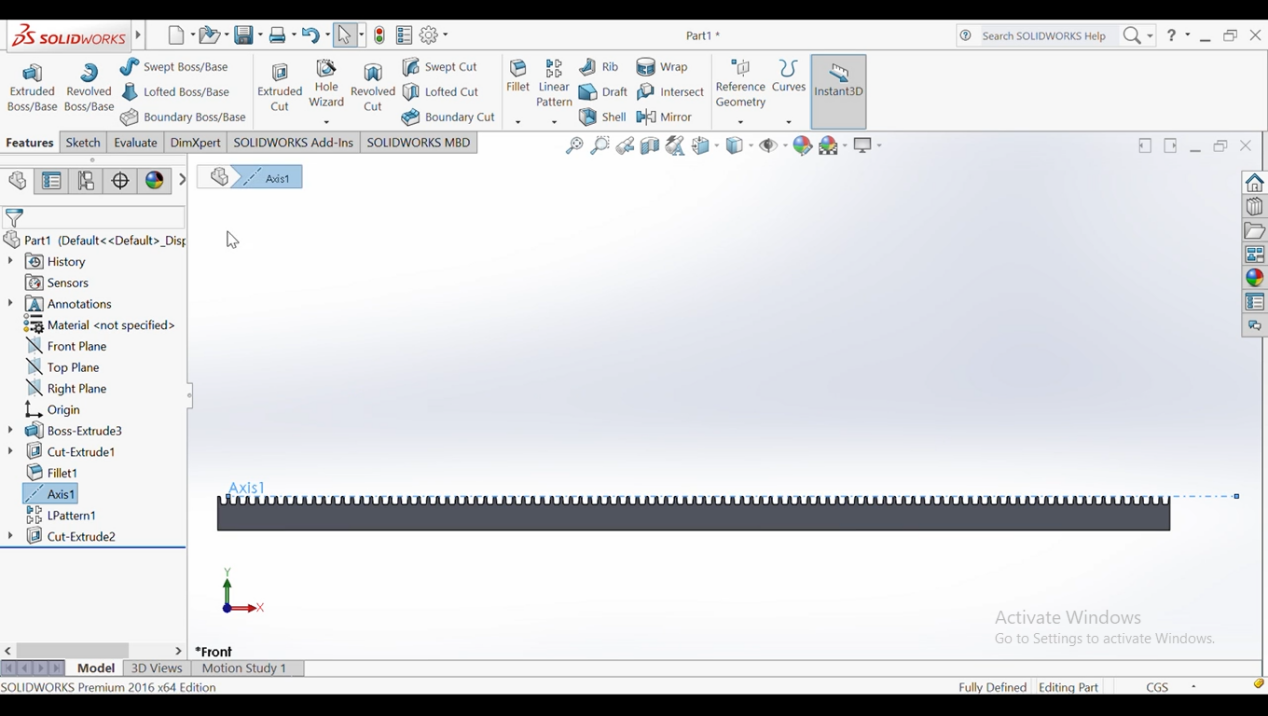Select Origin in feature tree
The image size is (1268, 716).
pyautogui.click(x=52, y=410)
